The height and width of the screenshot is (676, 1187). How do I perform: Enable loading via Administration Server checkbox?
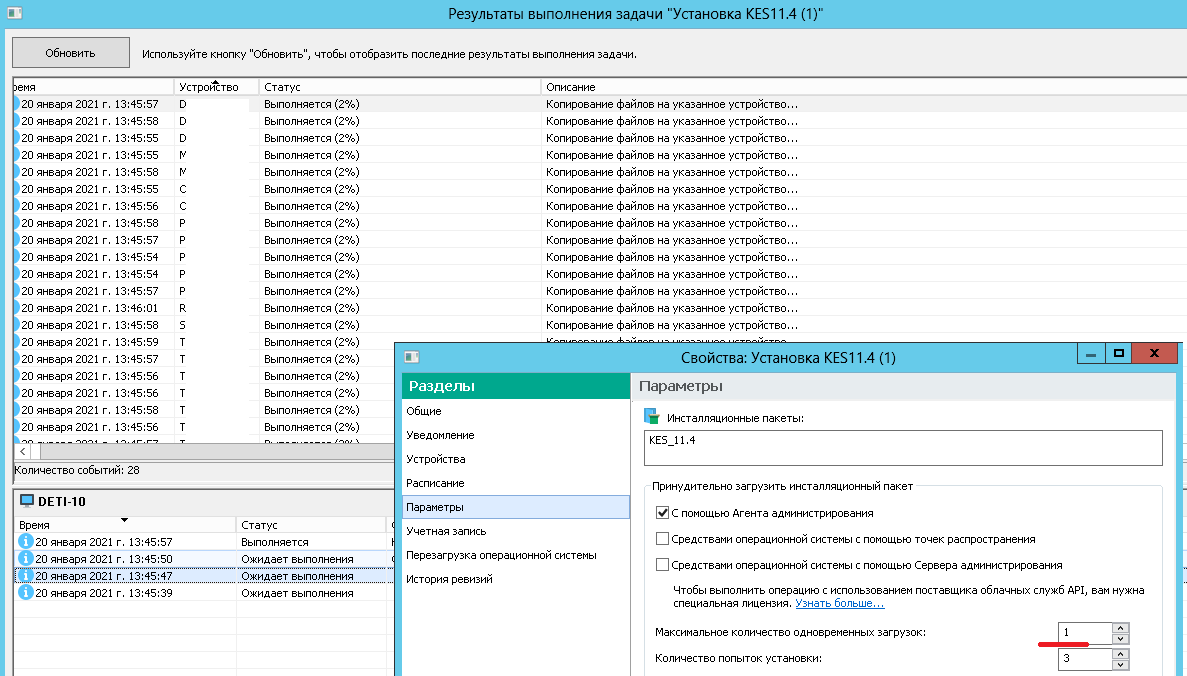[662, 565]
